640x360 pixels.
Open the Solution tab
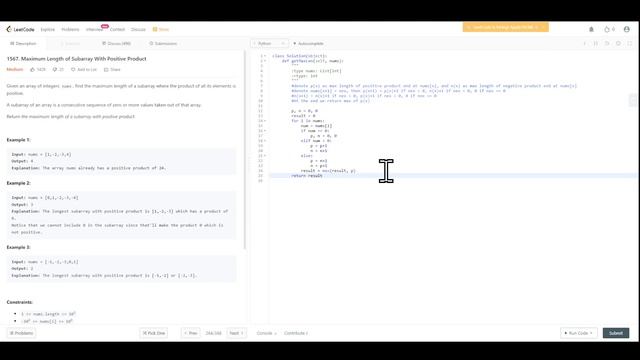click(70, 43)
